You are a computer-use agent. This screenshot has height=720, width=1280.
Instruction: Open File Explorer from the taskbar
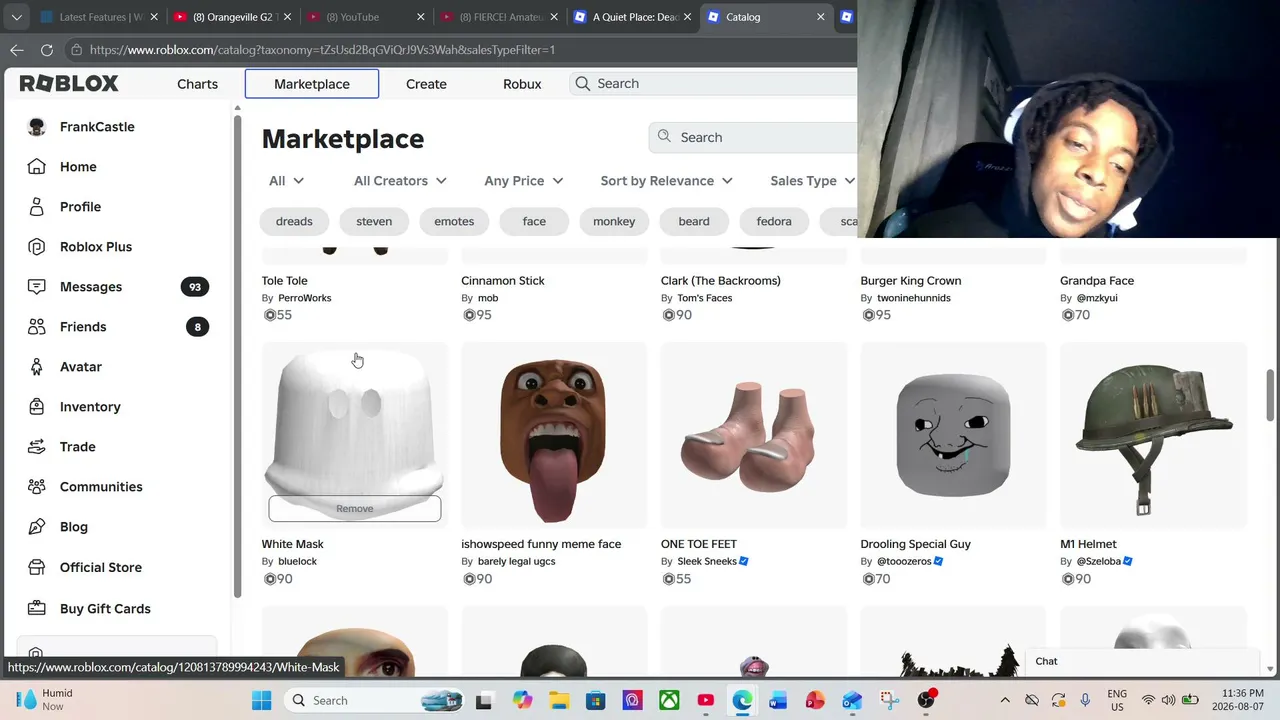pyautogui.click(x=559, y=700)
